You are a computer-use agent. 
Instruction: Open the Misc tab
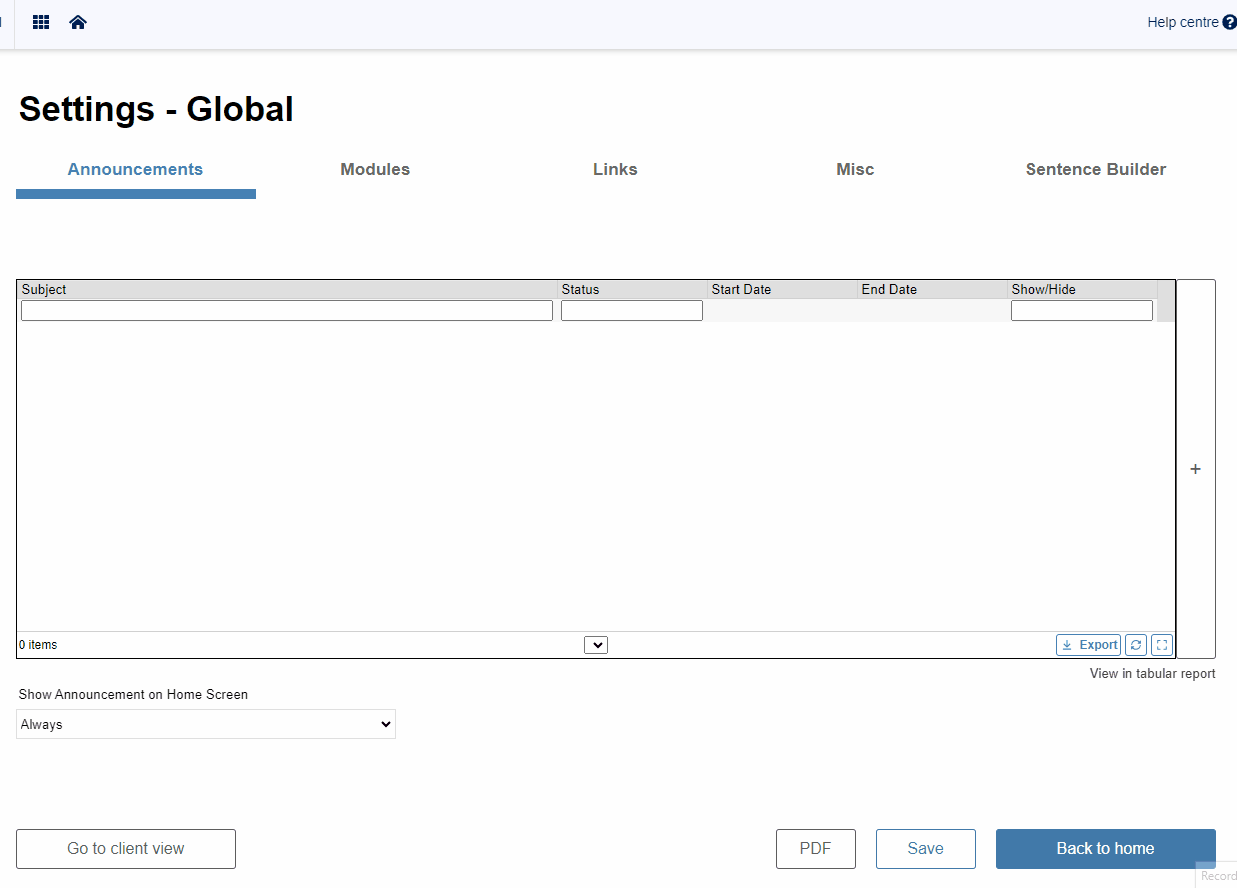point(855,169)
